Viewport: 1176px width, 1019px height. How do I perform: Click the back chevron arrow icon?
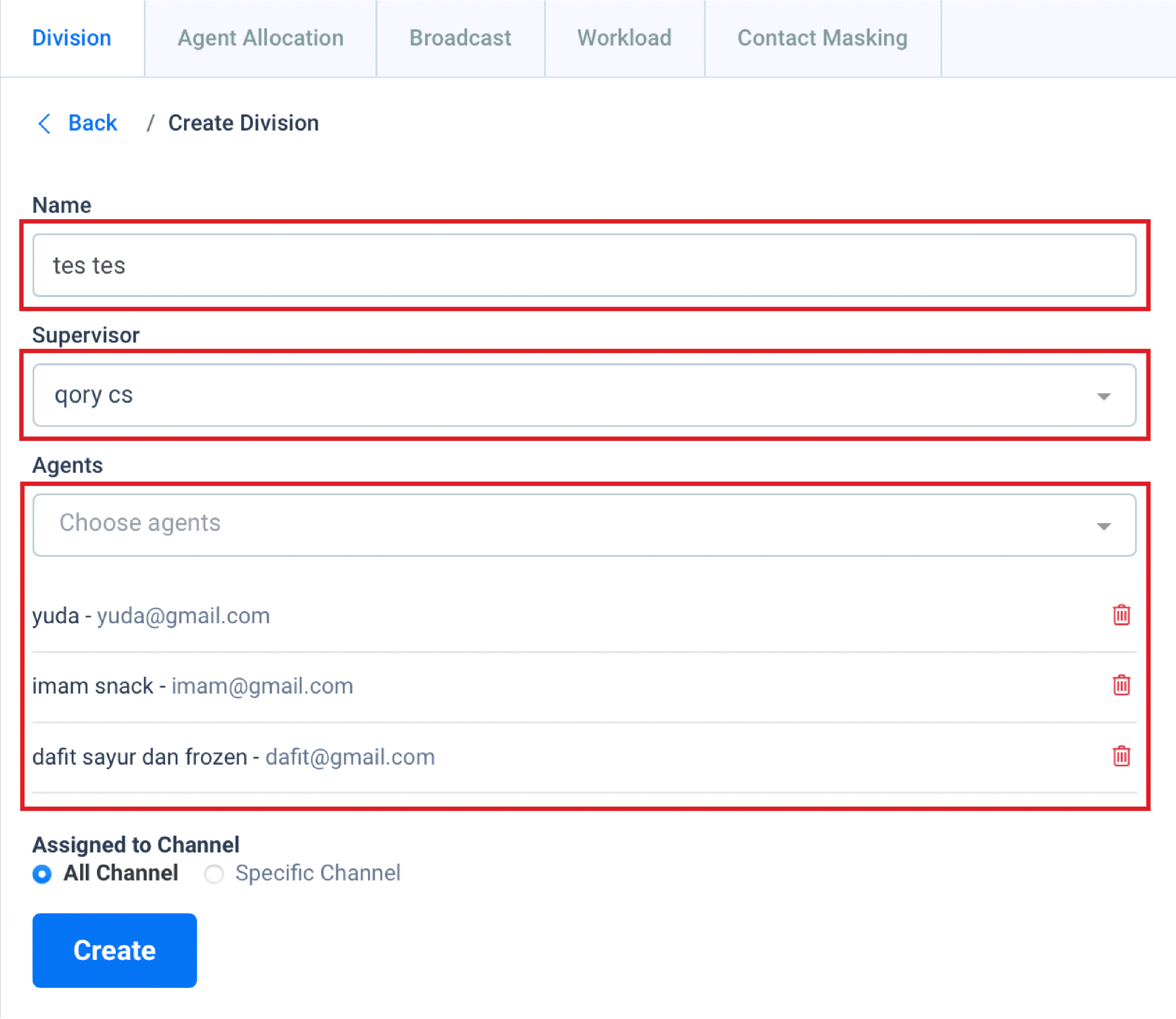[x=44, y=124]
